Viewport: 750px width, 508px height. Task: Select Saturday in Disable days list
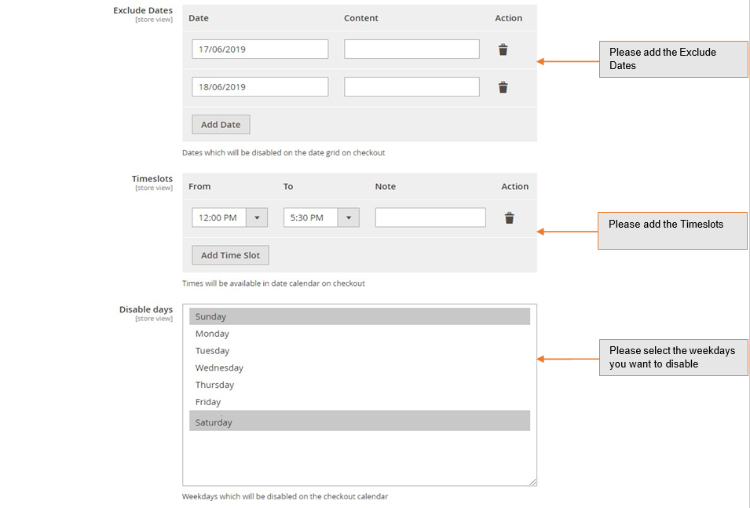pyautogui.click(x=359, y=422)
